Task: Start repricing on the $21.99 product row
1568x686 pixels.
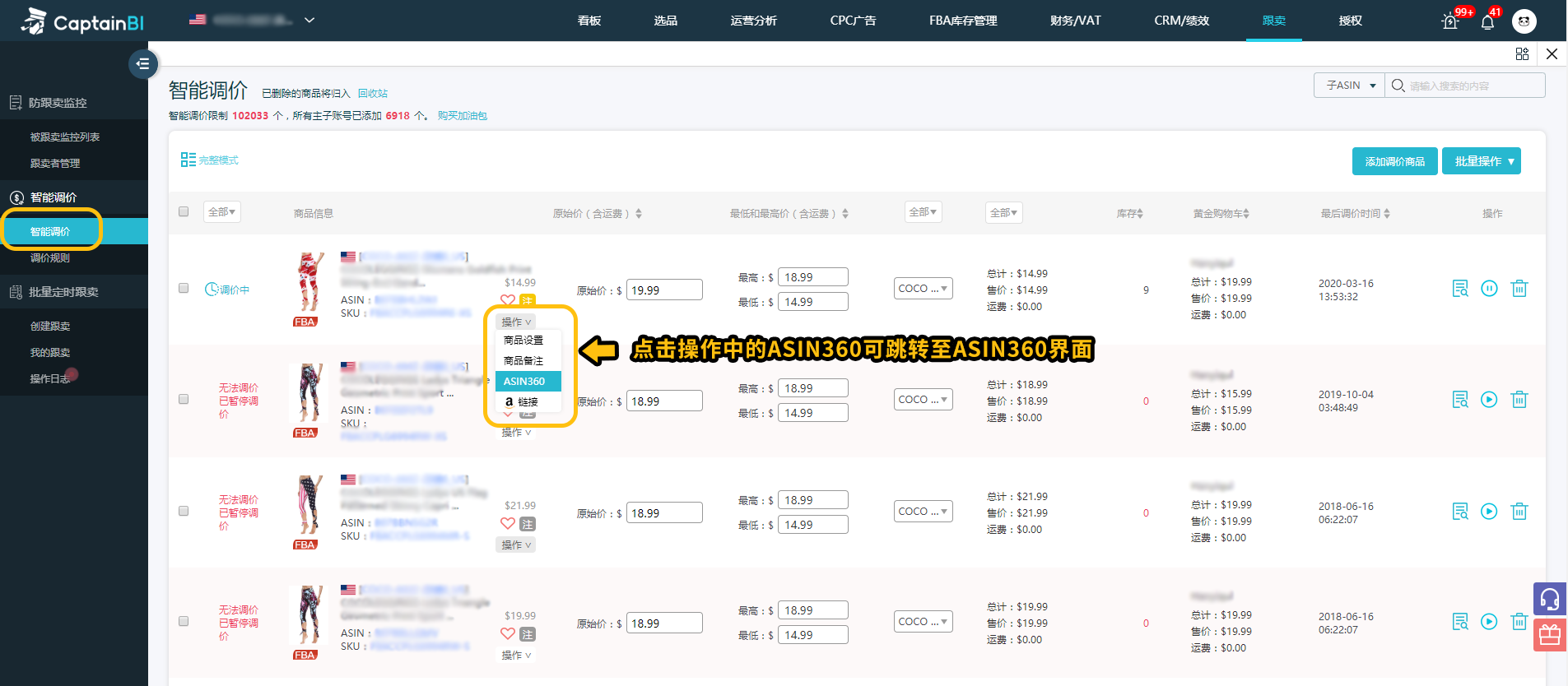Action: pos(1489,512)
